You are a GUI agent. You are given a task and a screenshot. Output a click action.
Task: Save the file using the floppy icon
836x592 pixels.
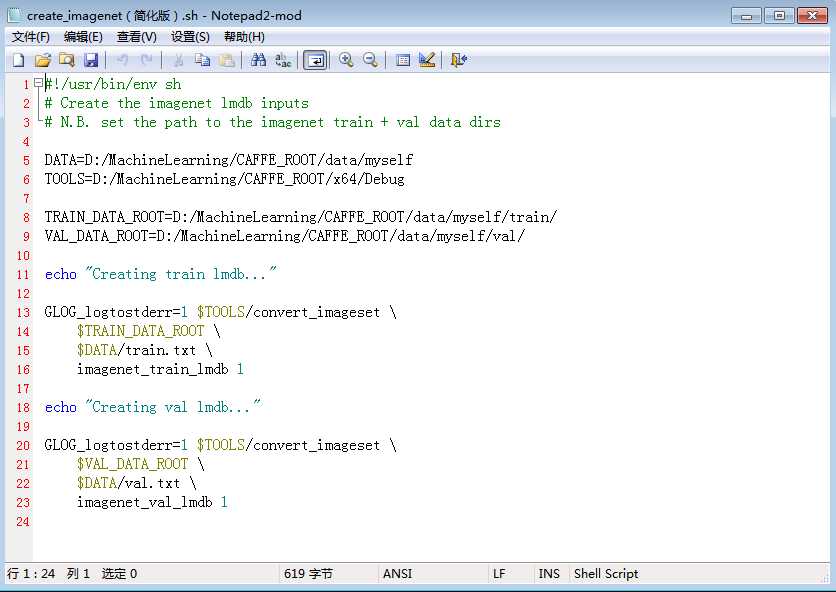(91, 60)
